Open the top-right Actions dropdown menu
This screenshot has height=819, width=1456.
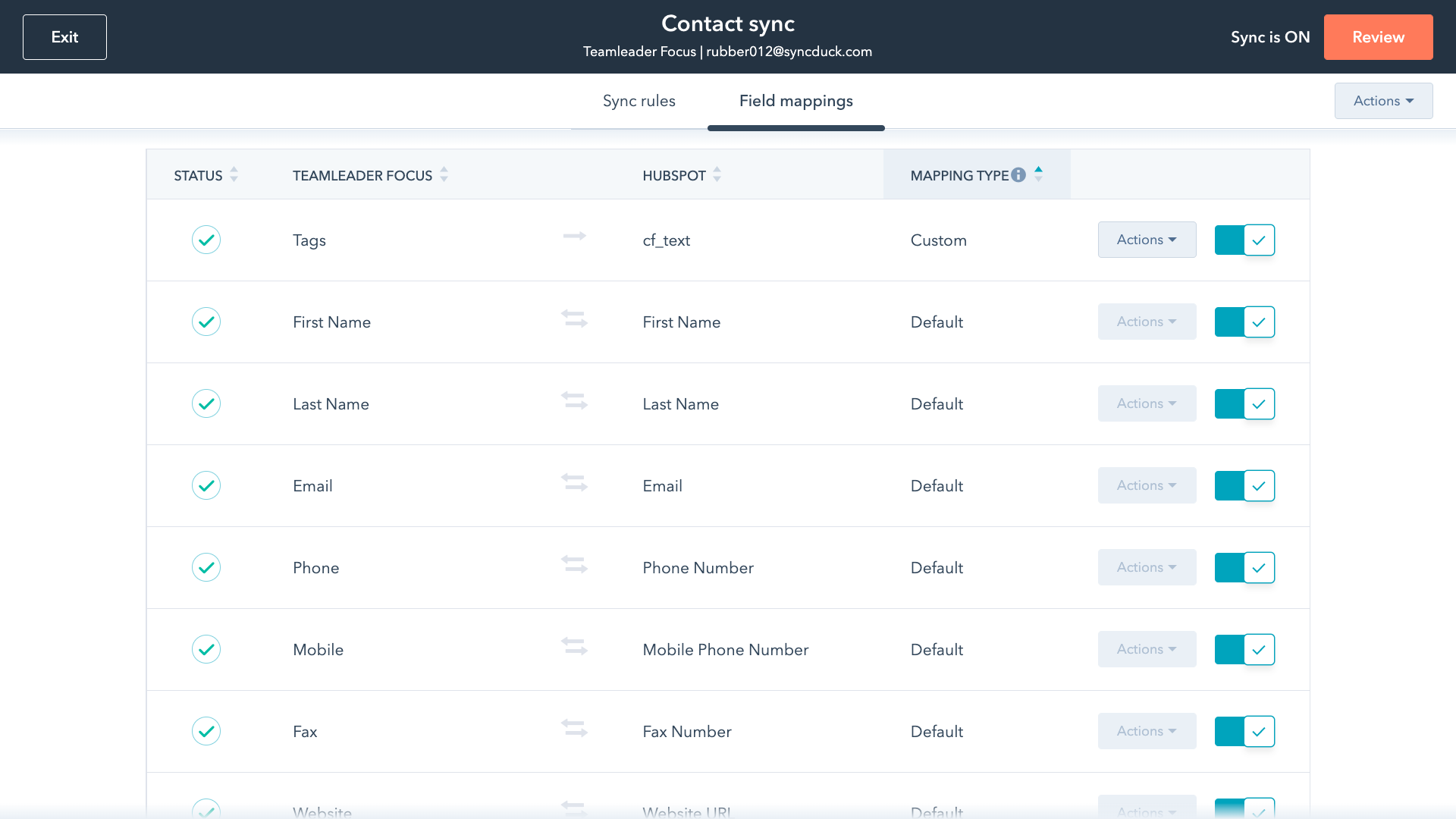point(1383,101)
